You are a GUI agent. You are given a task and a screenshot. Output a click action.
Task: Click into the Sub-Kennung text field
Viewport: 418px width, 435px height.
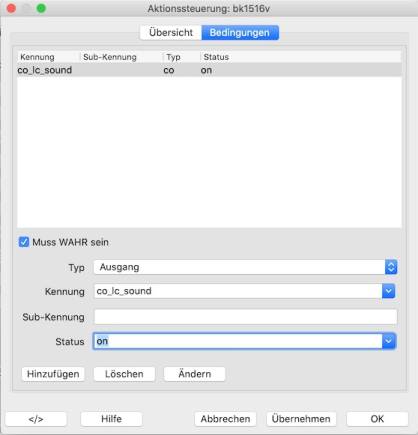[245, 317]
